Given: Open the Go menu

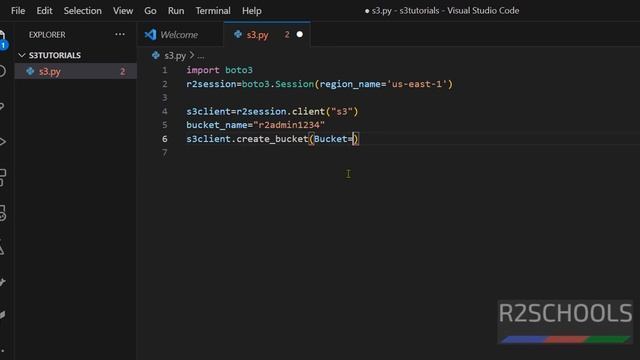Looking at the screenshot, I should (150, 11).
